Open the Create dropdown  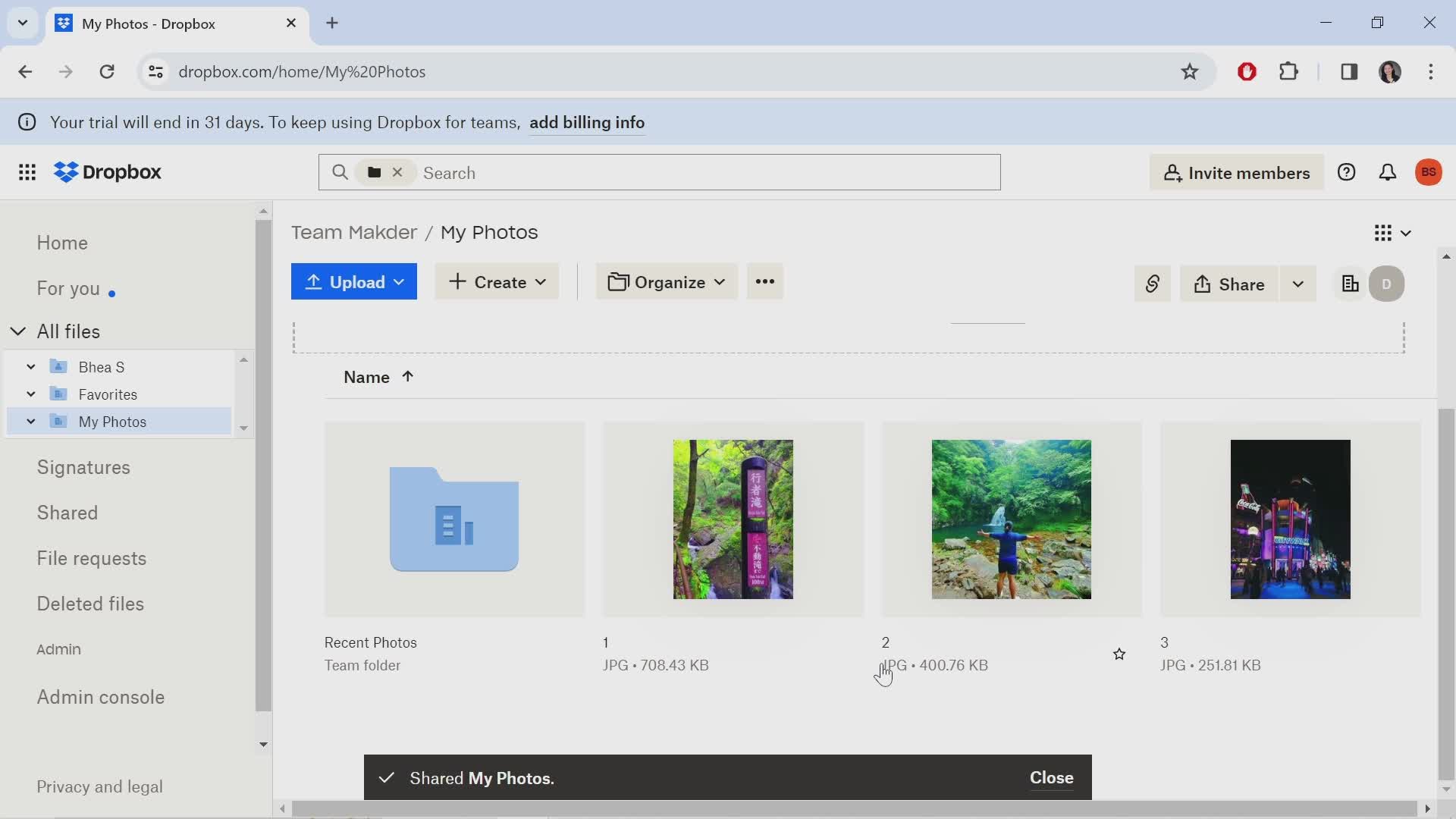(x=497, y=281)
